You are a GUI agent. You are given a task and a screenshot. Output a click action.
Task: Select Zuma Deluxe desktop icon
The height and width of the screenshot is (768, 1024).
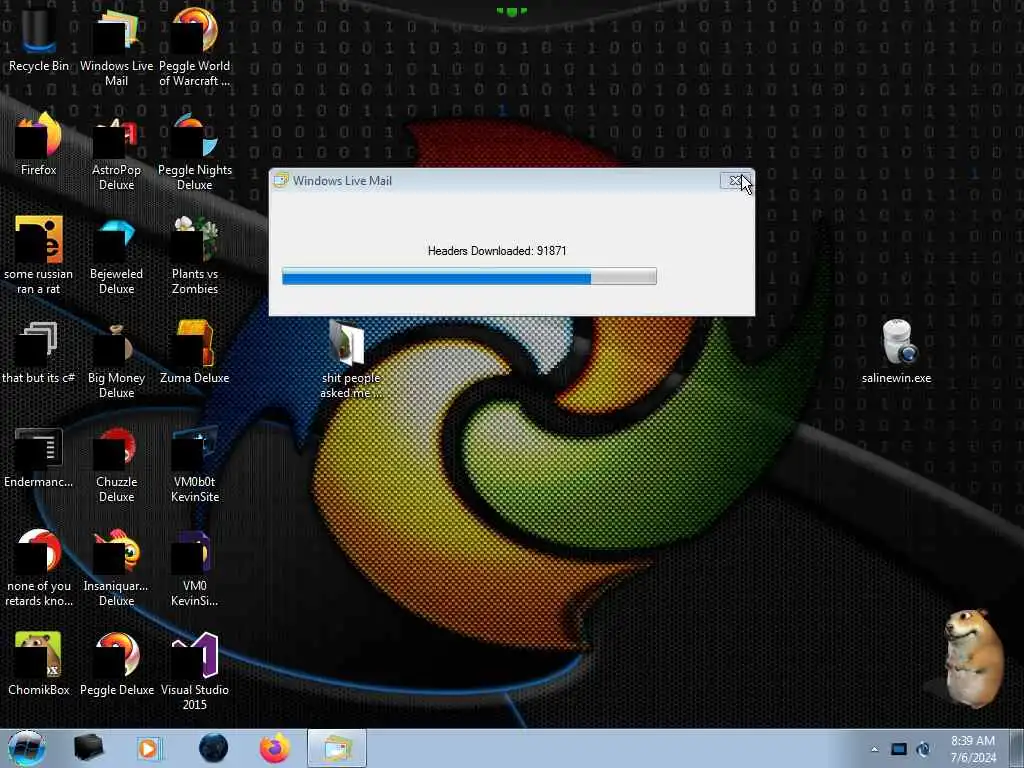[195, 352]
